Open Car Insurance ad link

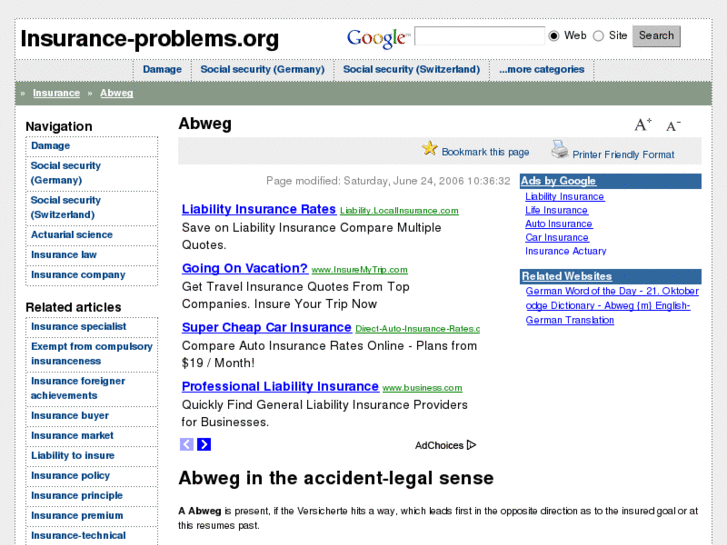tap(556, 237)
